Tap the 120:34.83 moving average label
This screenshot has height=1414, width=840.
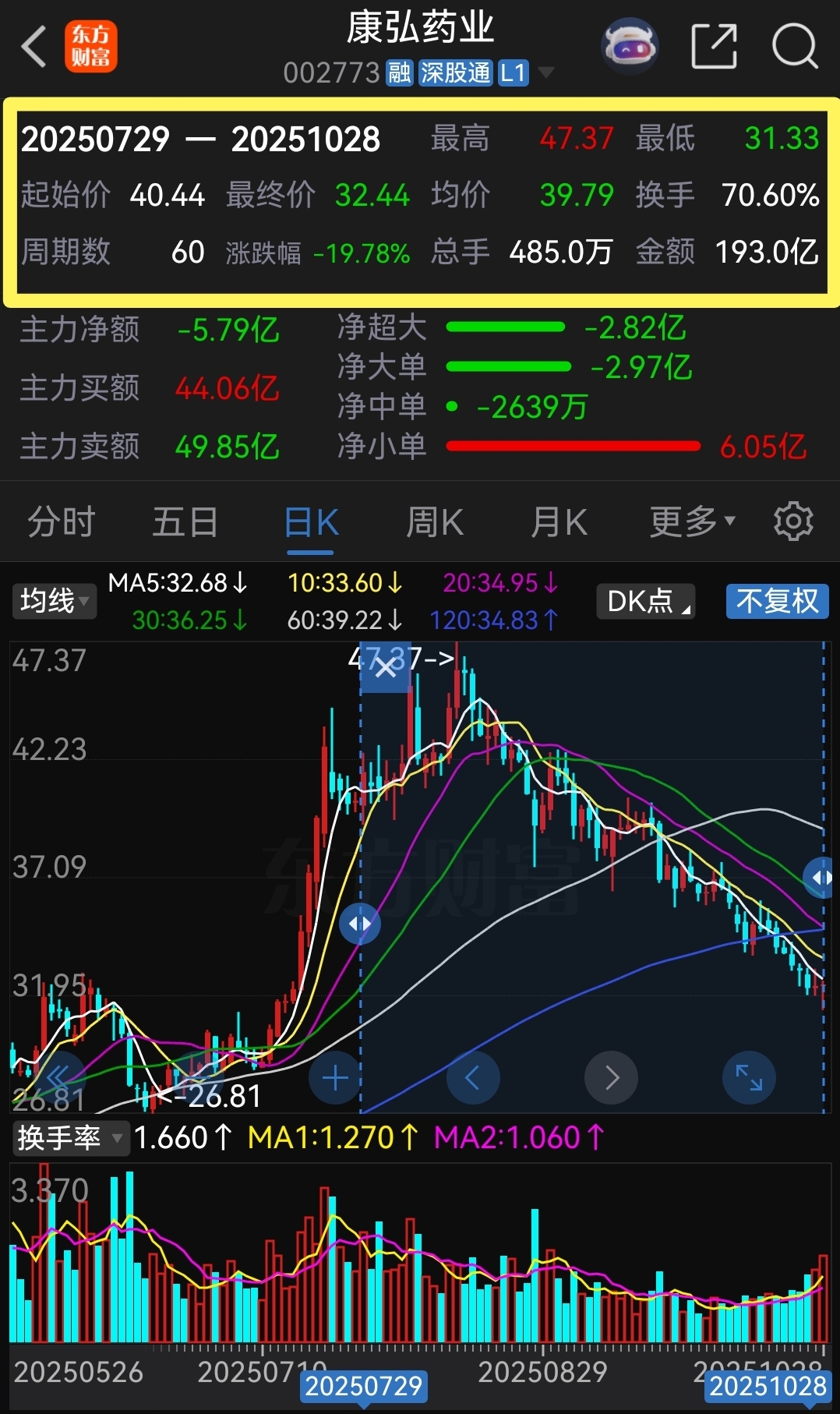(x=494, y=620)
